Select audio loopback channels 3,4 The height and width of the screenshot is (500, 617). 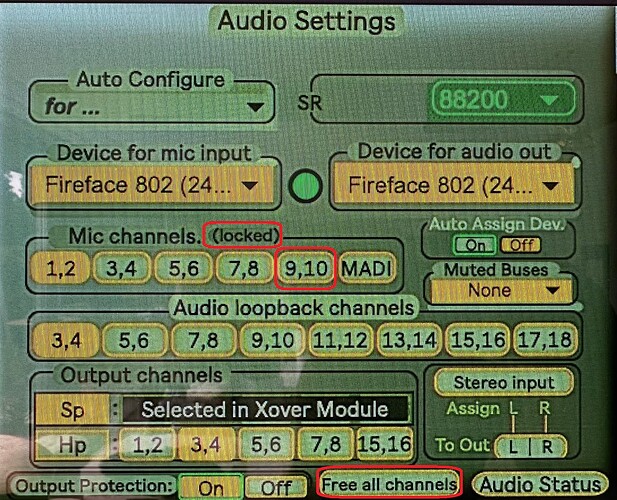click(66, 340)
